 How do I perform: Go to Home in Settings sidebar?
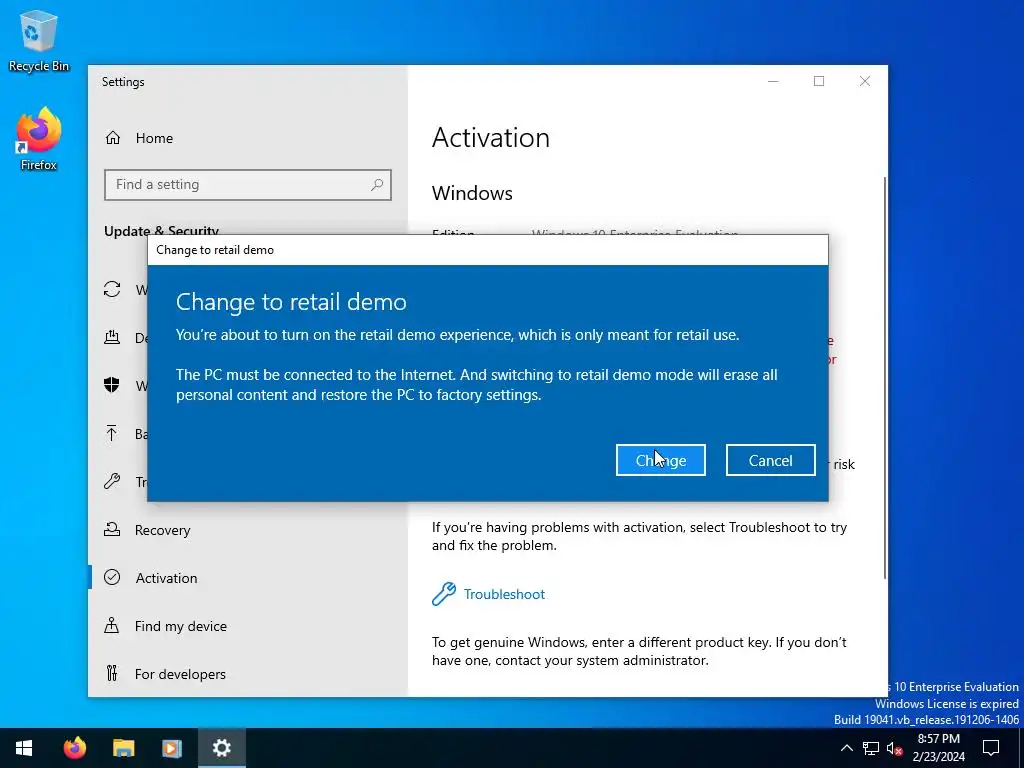pos(154,138)
